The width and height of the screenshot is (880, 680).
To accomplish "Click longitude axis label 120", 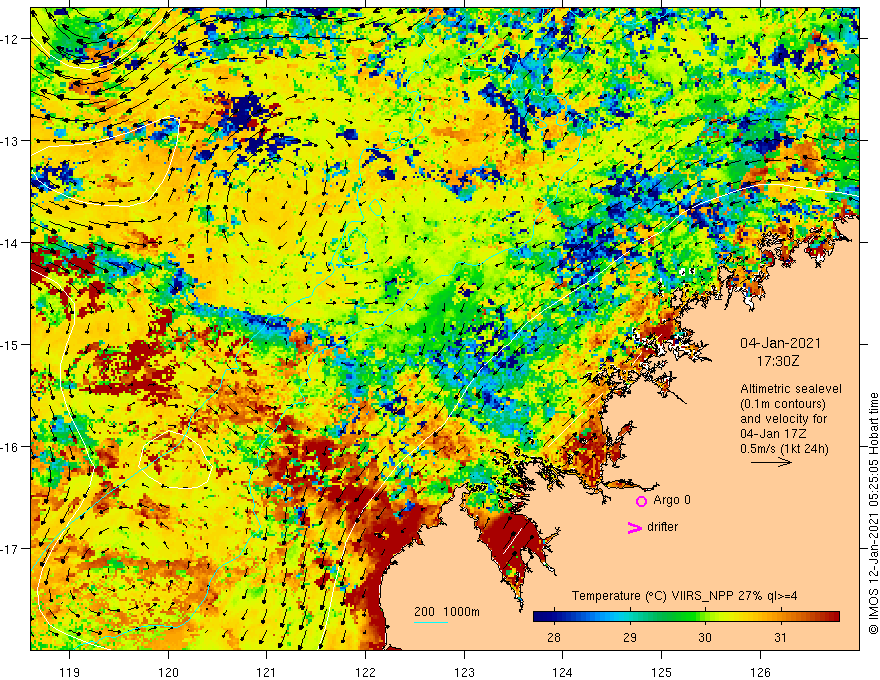I will click(168, 672).
